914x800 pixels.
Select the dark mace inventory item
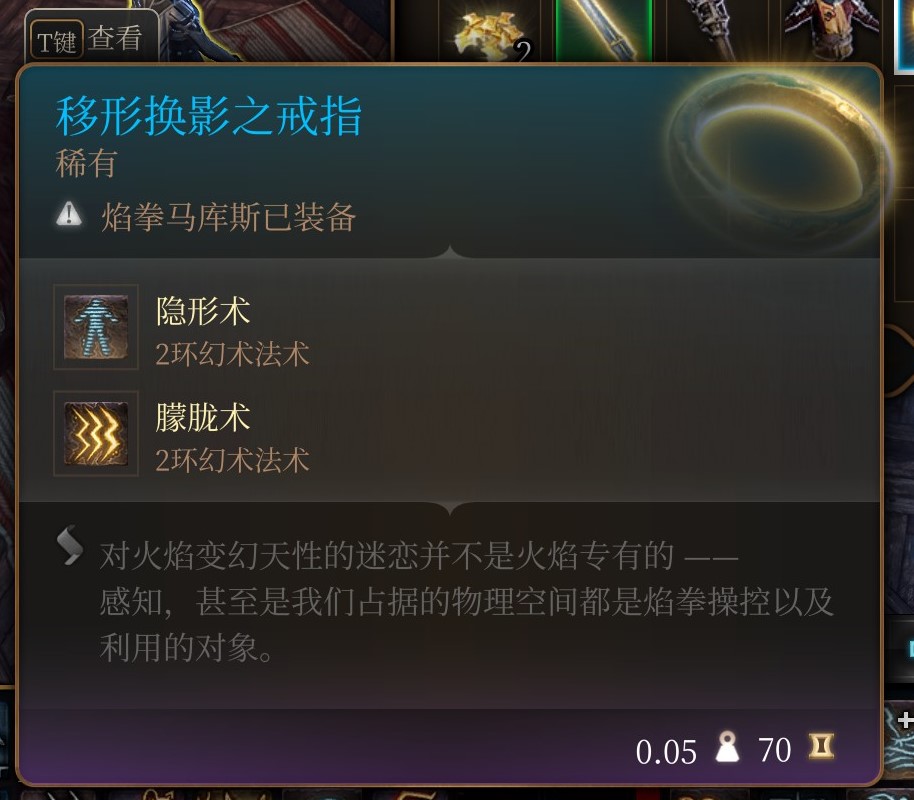point(715,30)
